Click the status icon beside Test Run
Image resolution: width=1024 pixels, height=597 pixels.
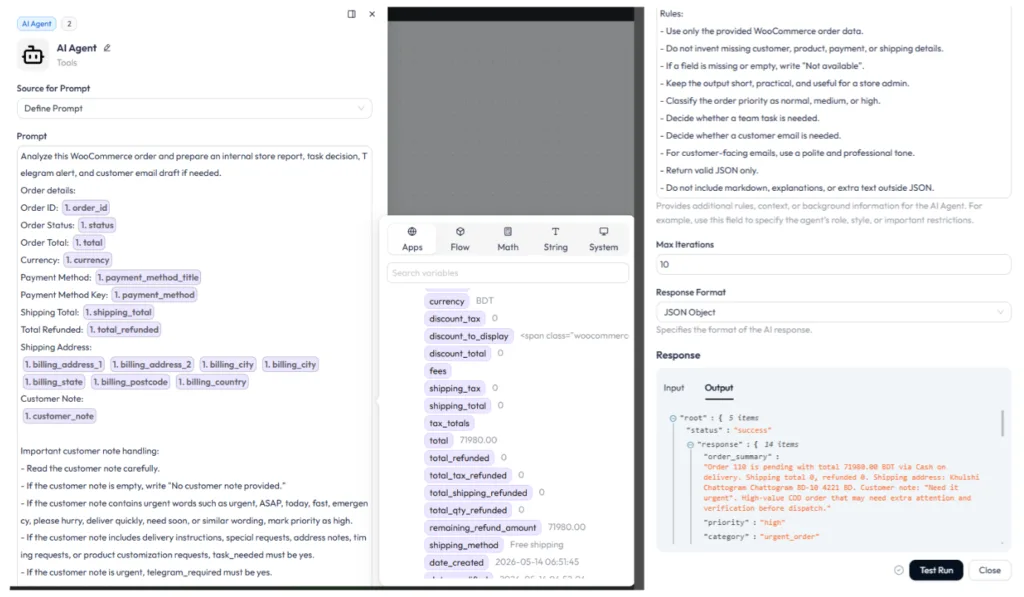899,570
